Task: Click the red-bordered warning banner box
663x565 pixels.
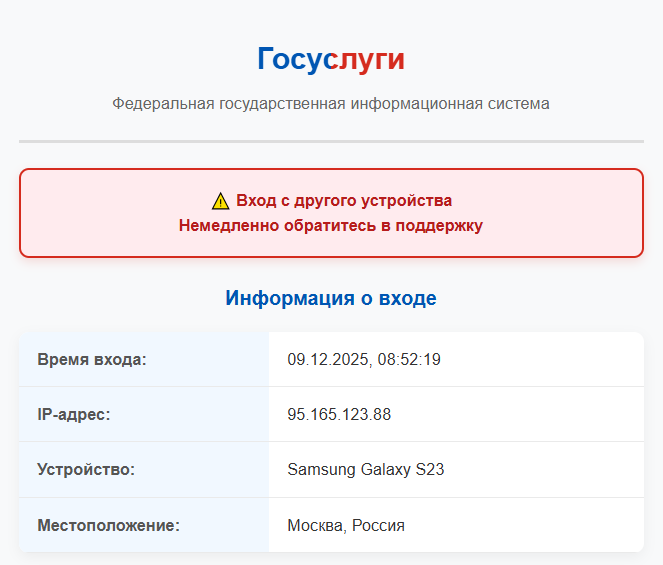Action: (x=332, y=213)
